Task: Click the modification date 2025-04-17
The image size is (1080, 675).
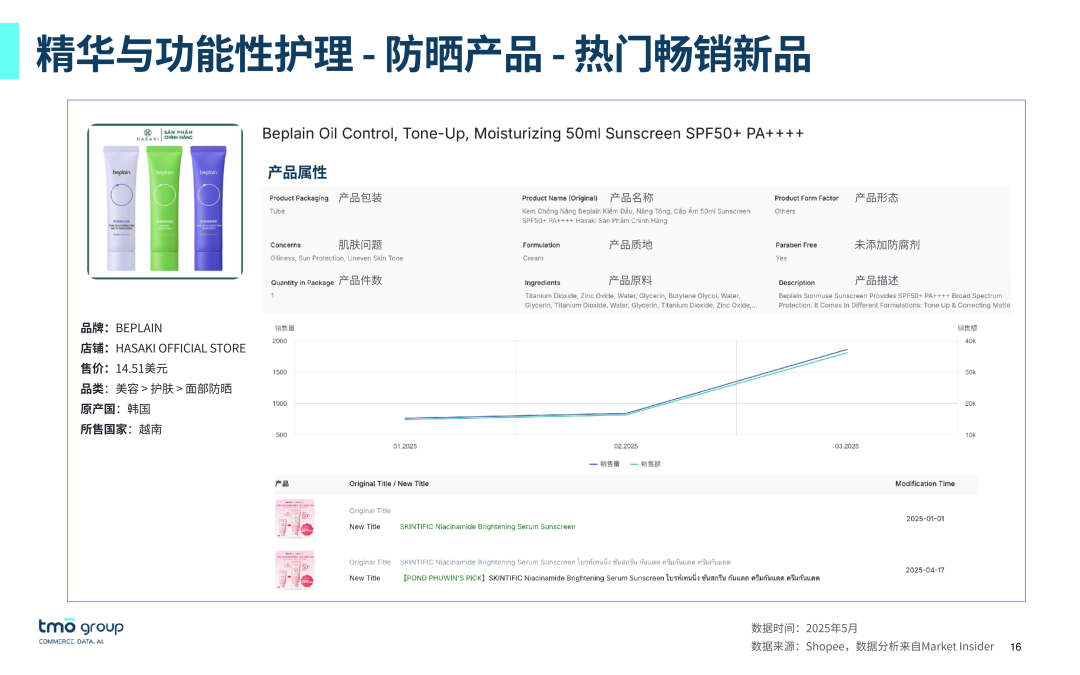Action: pyautogui.click(x=925, y=570)
